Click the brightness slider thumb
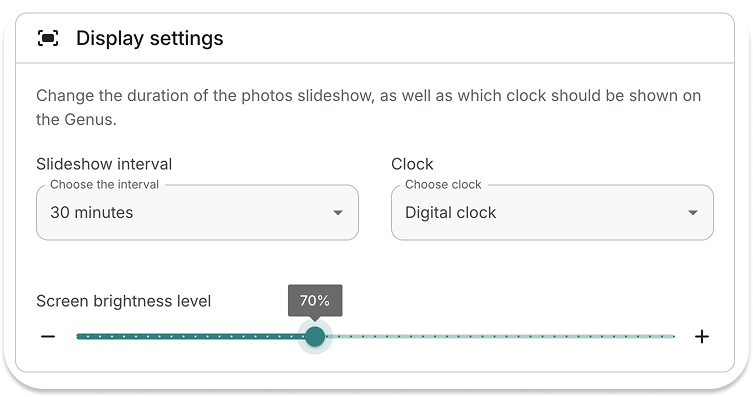753x397 pixels. (x=315, y=337)
